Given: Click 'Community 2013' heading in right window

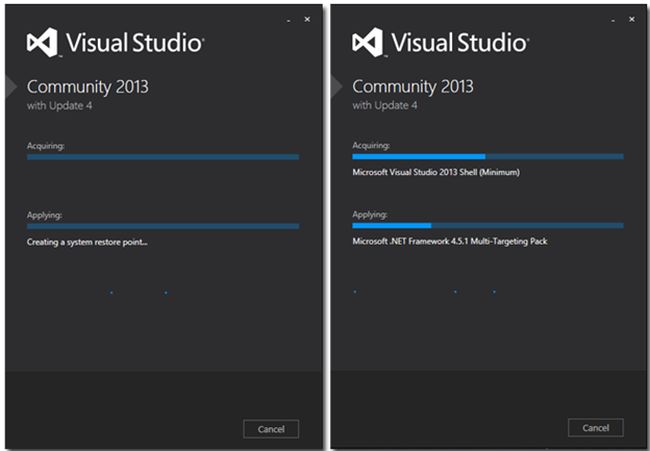Looking at the screenshot, I should coord(412,87).
